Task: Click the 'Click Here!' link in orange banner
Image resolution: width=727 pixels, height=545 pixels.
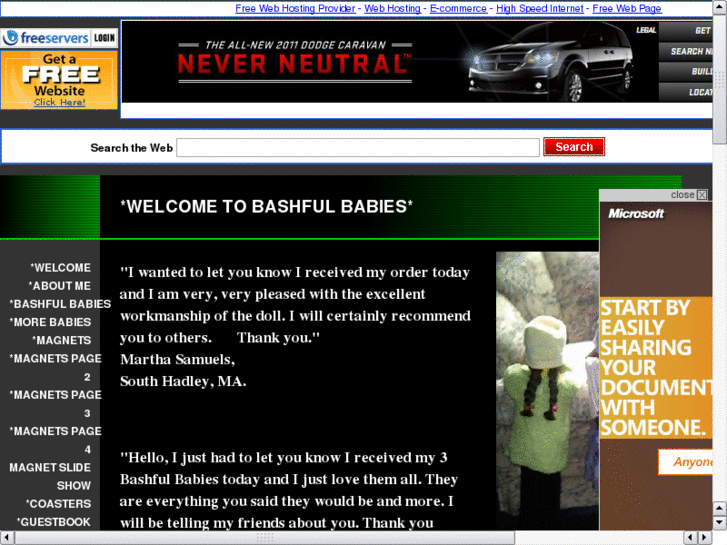Action: 59,102
